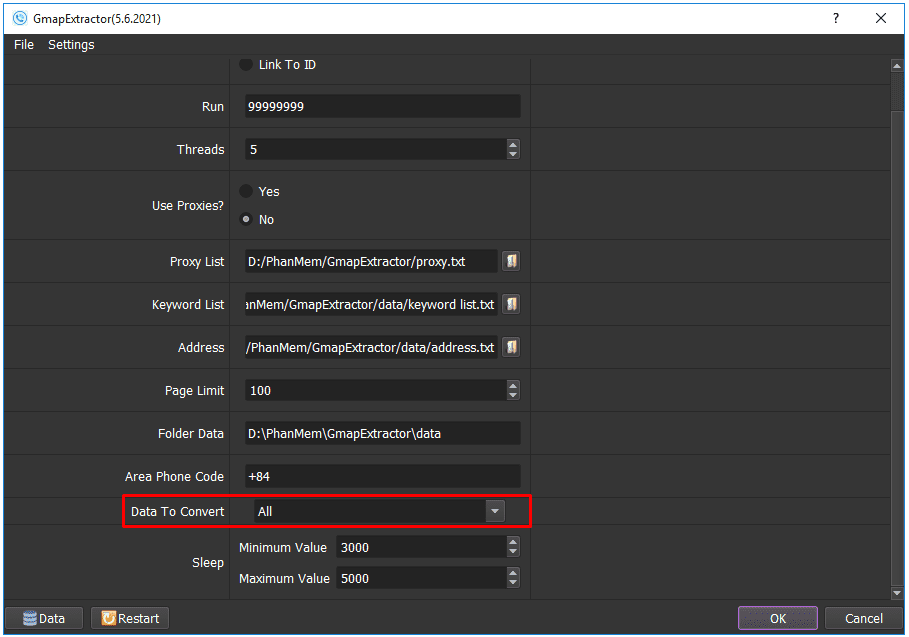Click the Restart button
Image resolution: width=909 pixels, height=637 pixels.
(130, 618)
